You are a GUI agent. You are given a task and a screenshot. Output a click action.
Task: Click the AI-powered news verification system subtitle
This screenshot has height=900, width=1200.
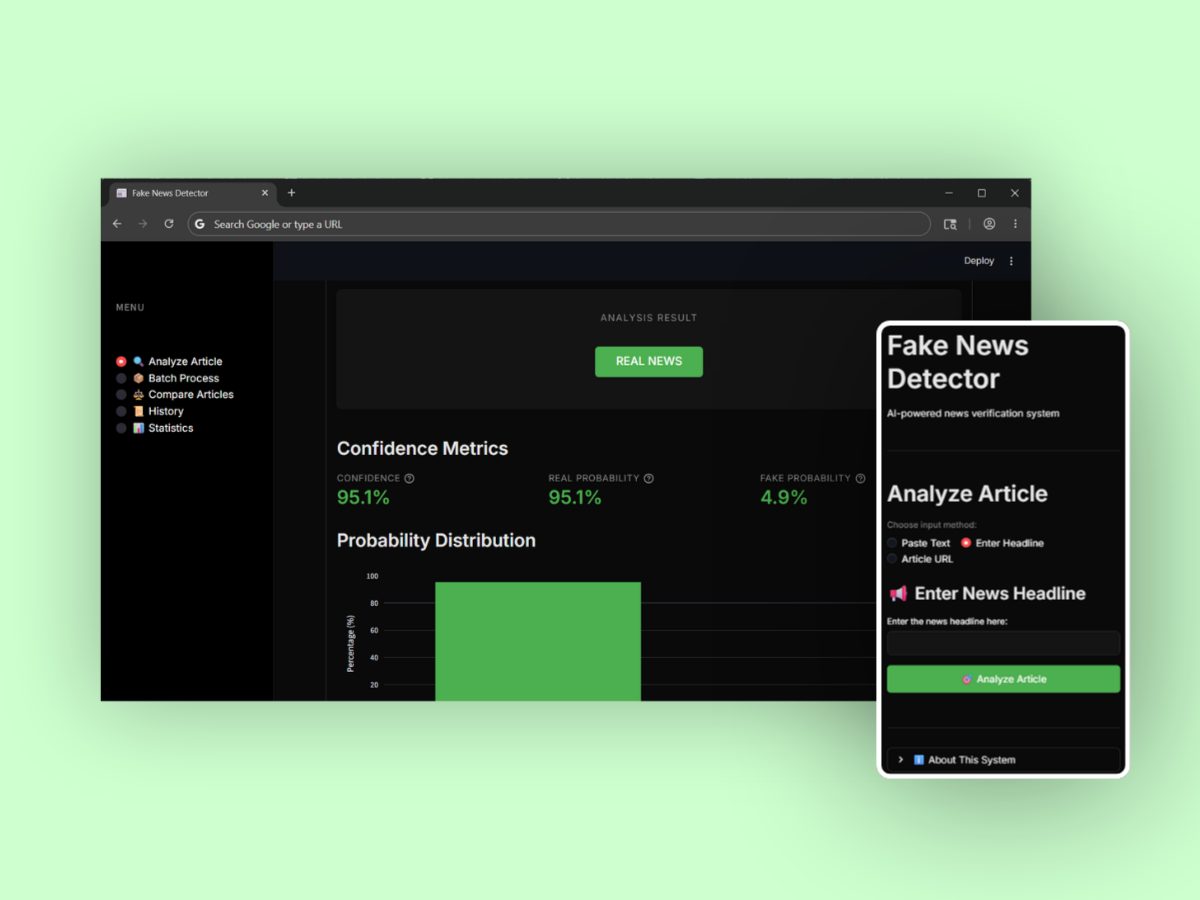pos(973,413)
